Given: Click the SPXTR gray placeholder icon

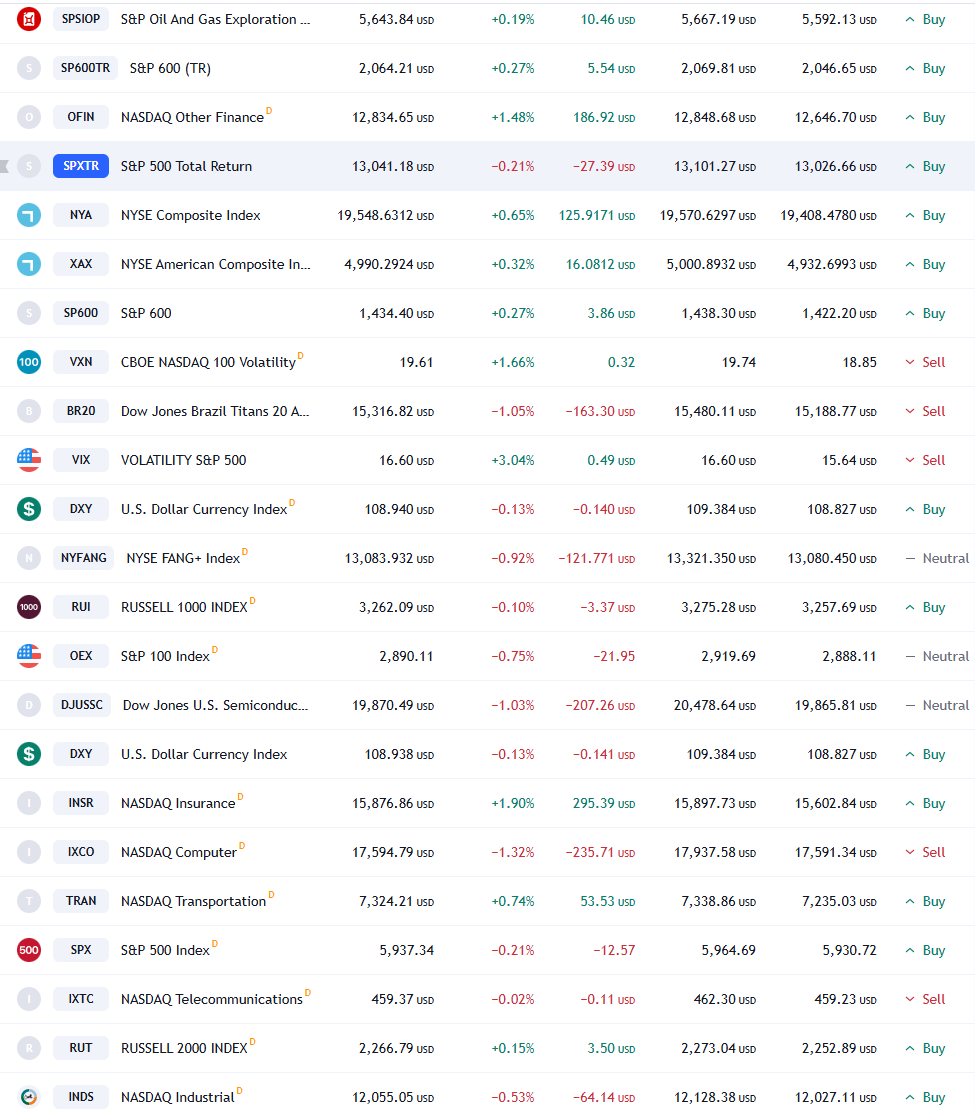Looking at the screenshot, I should [x=29, y=166].
